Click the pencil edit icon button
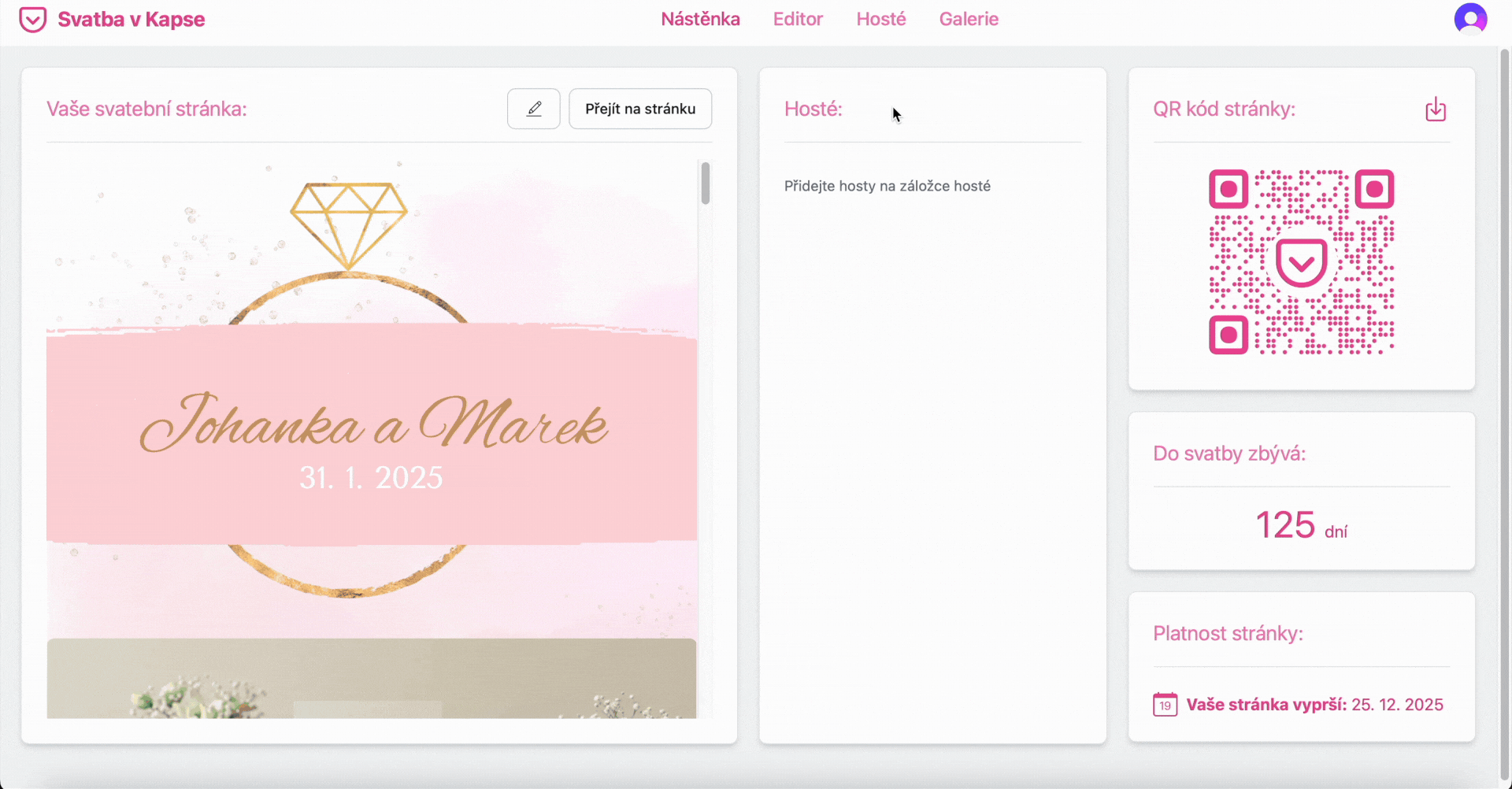This screenshot has width=1512, height=789. coord(533,109)
